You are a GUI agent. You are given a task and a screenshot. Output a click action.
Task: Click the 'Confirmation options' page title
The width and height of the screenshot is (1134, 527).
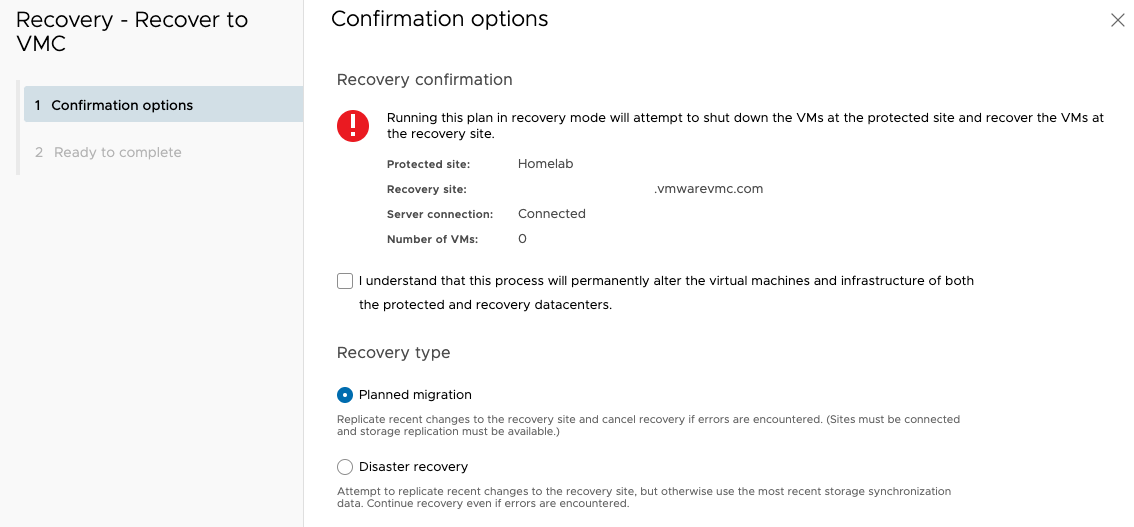439,19
